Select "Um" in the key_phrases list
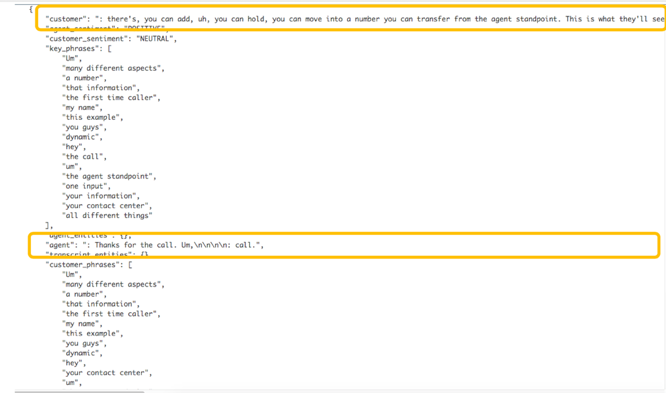This screenshot has height=393, width=666. 72,58
